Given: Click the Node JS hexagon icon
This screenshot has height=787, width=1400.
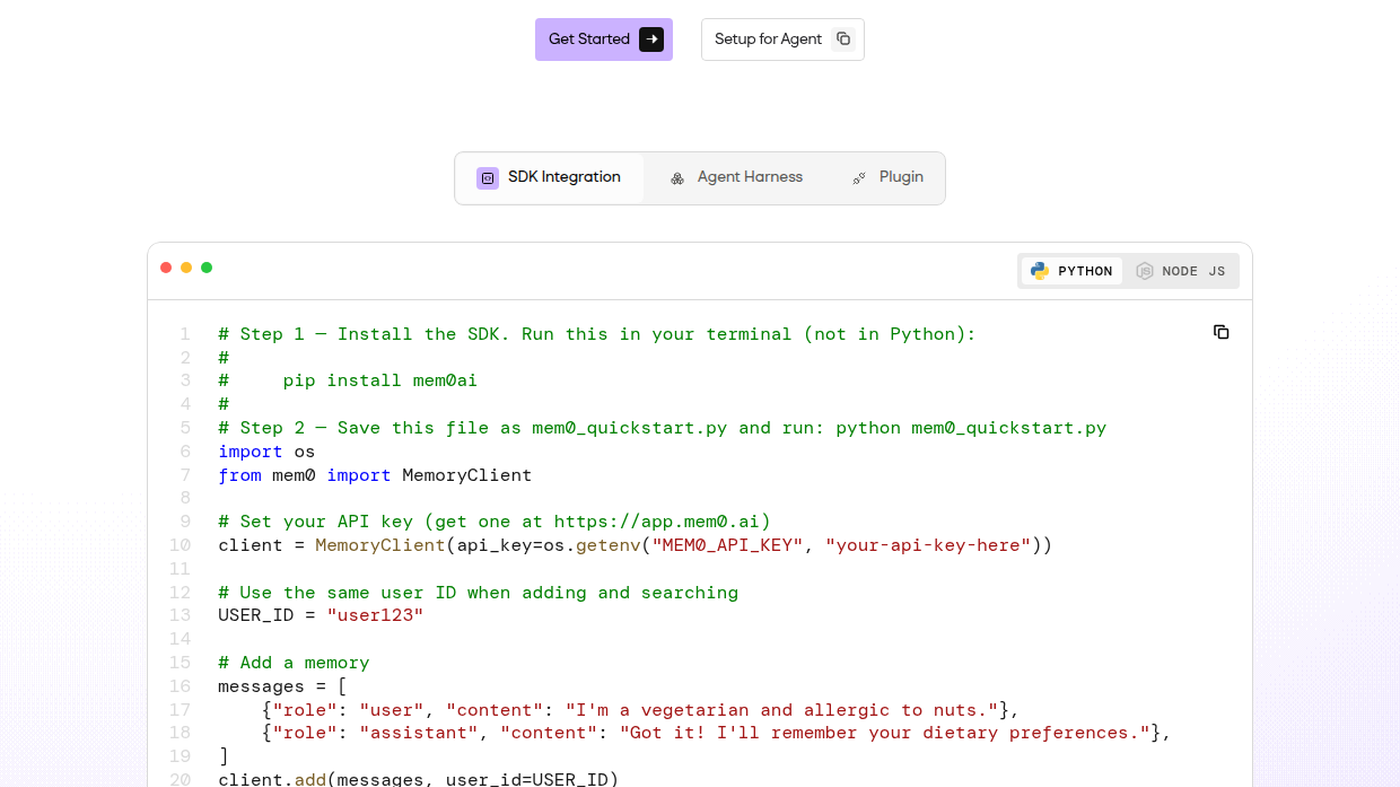Looking at the screenshot, I should click(1145, 271).
